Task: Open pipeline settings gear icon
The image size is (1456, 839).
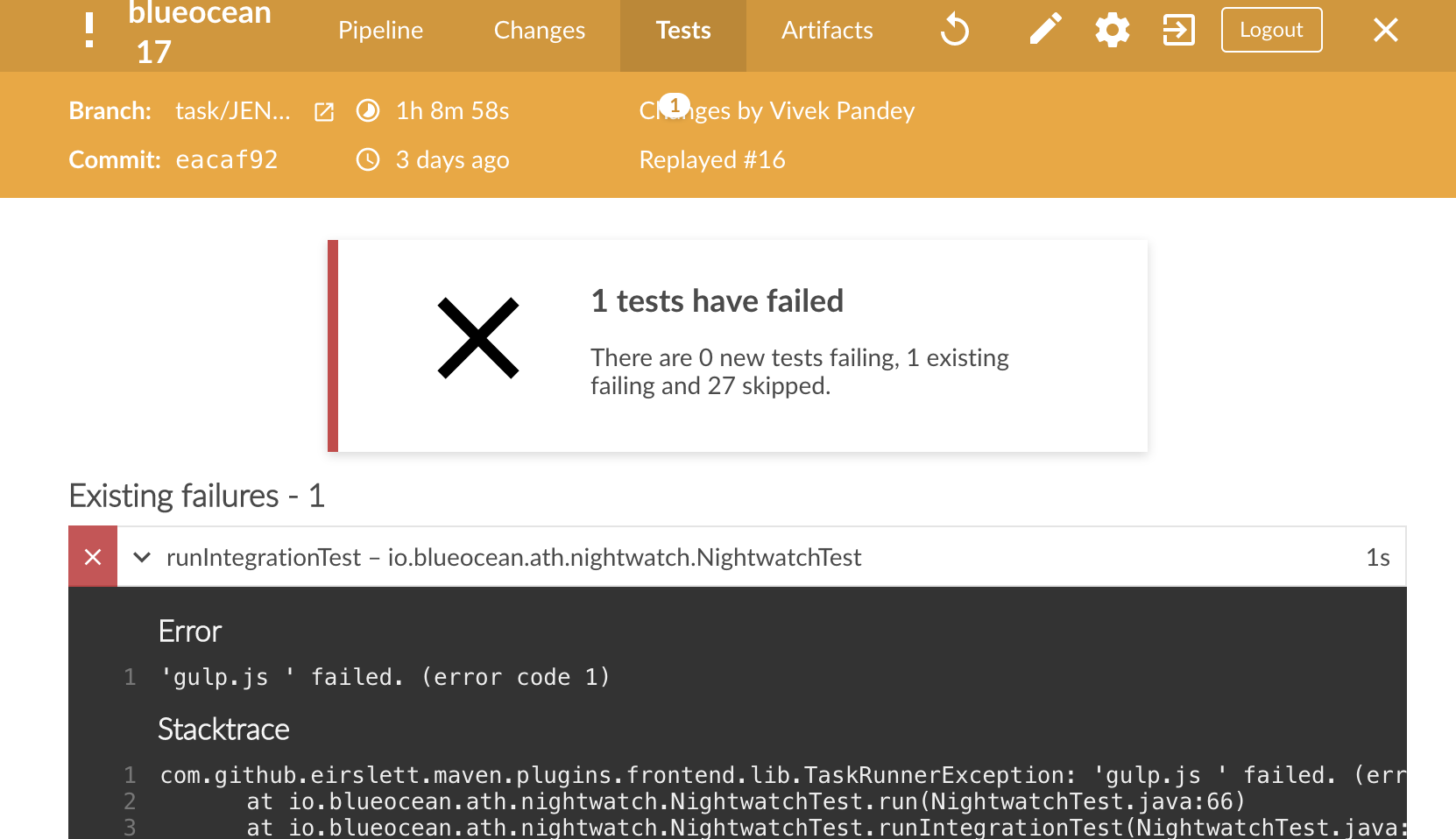Action: click(x=1112, y=31)
